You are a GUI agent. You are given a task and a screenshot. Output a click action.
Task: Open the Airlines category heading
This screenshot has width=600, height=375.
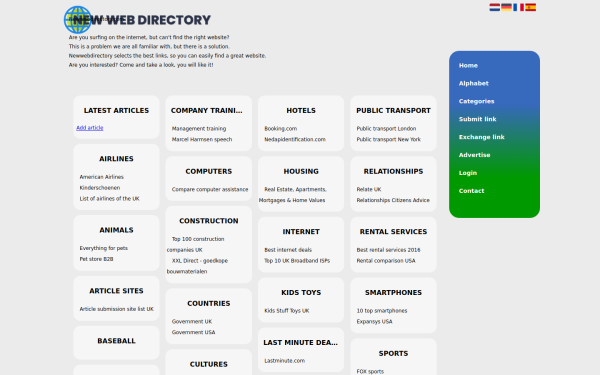pos(116,159)
